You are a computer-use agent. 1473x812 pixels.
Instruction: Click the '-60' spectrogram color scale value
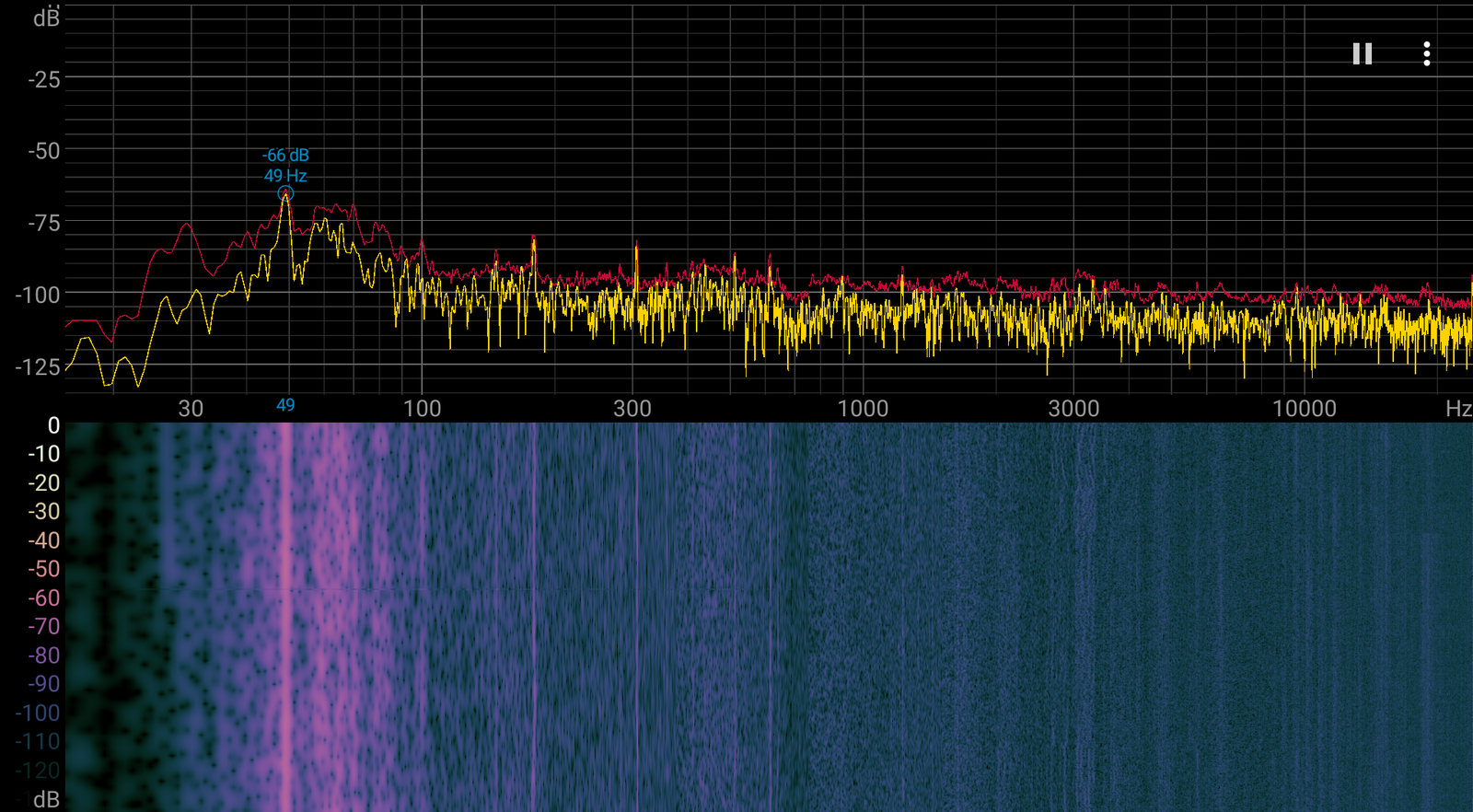43,597
